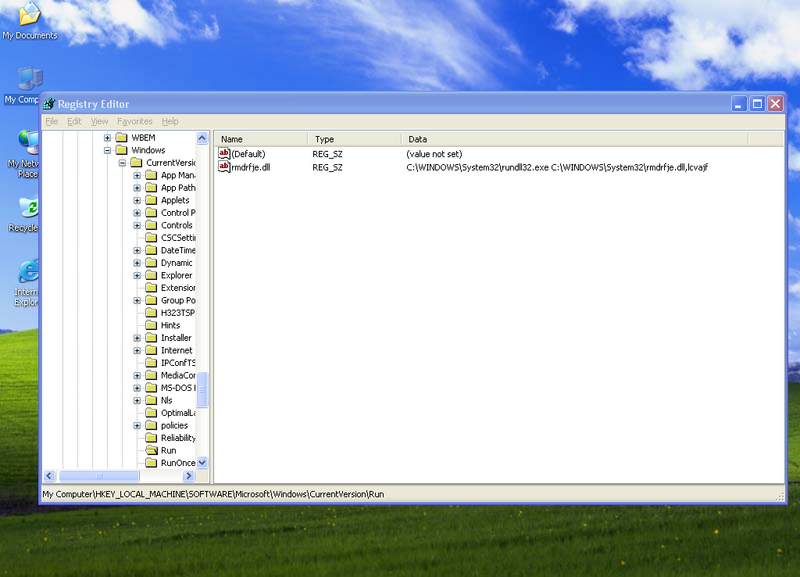Click the Hints folder icon in tree

coord(151,326)
